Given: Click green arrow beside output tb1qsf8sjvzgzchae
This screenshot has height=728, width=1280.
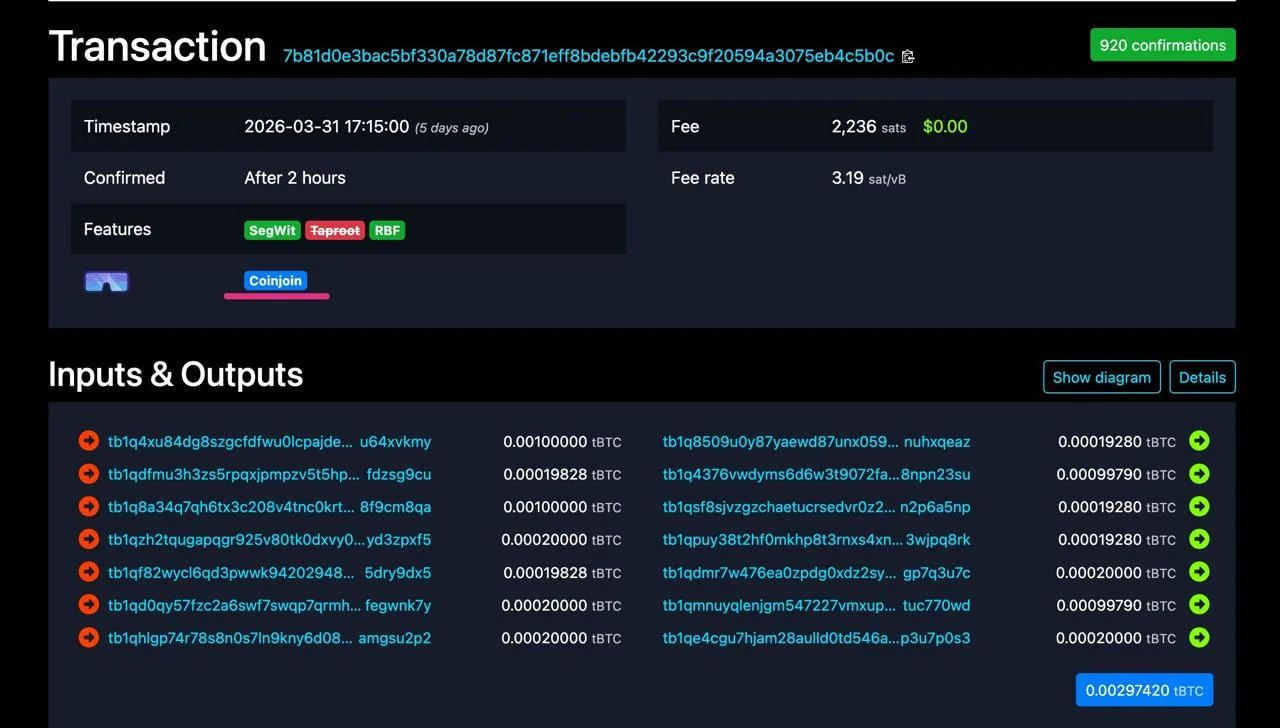Looking at the screenshot, I should click(x=1199, y=507).
